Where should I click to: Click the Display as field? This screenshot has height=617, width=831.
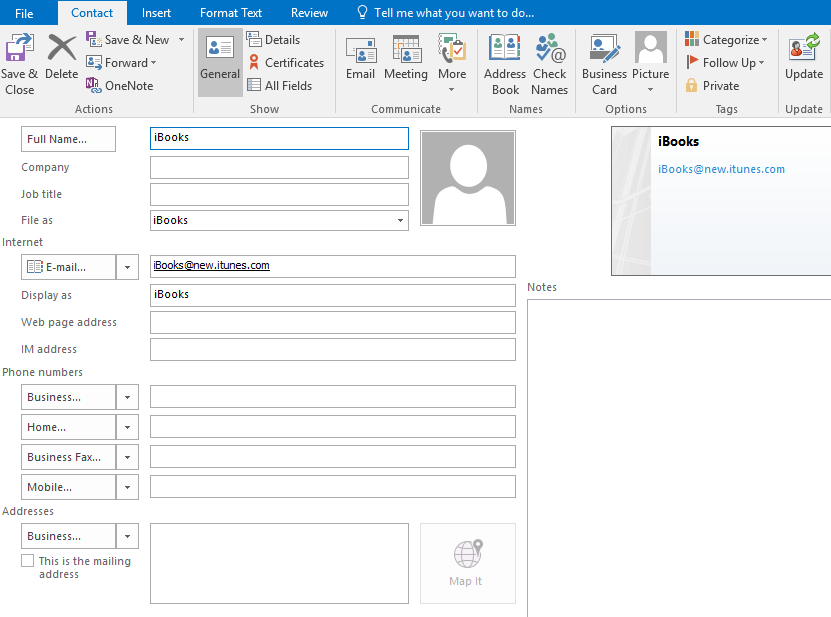tap(333, 295)
